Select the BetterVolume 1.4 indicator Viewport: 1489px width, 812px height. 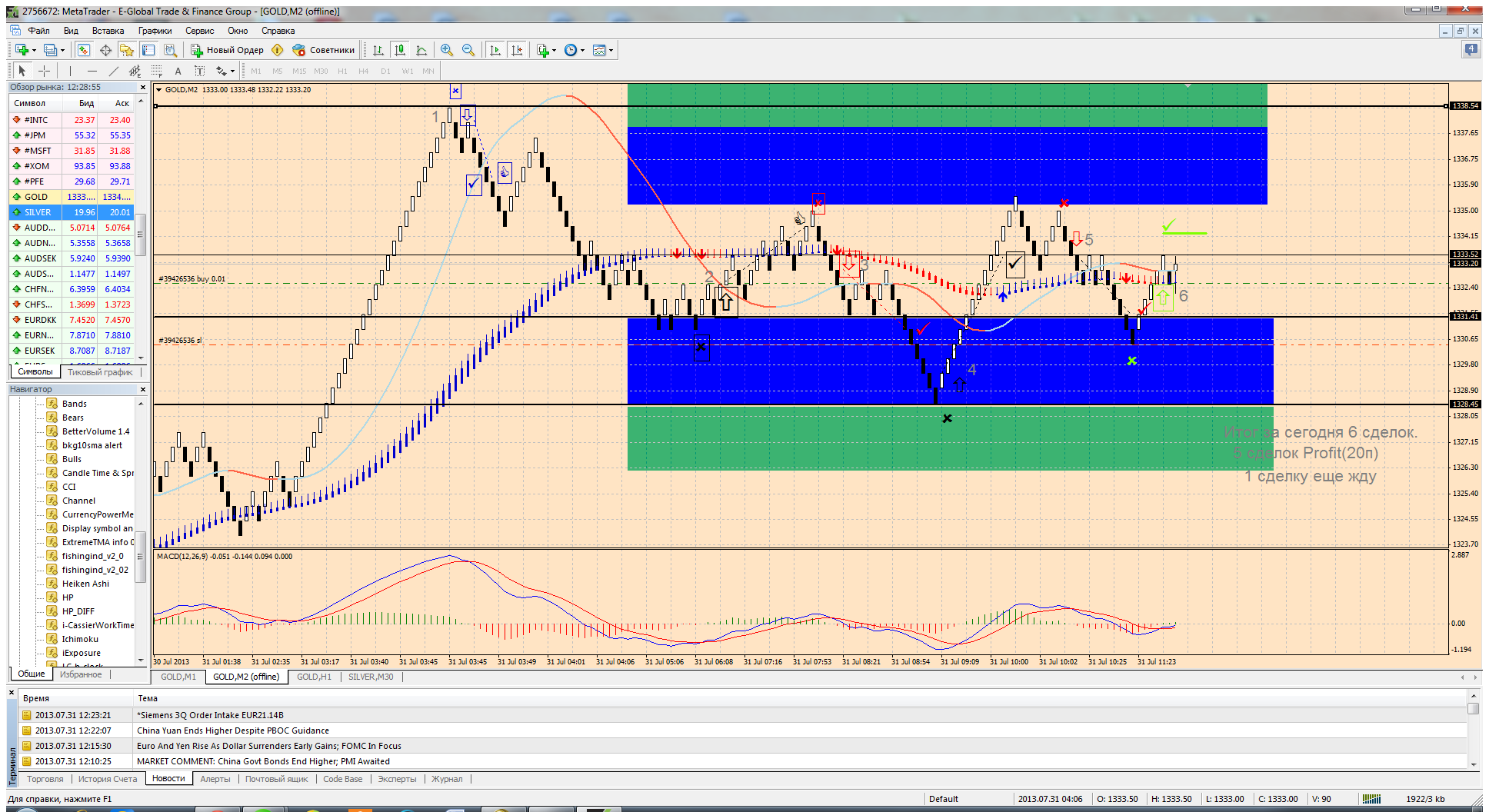[95, 431]
